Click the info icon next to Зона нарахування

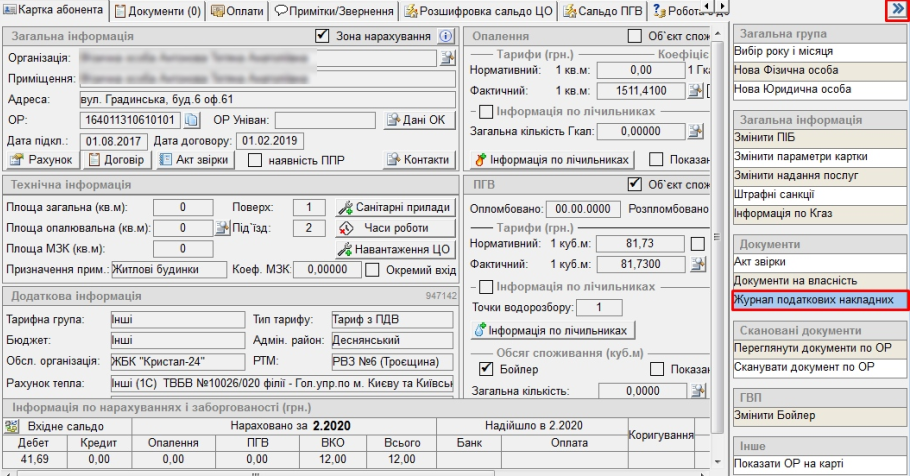[445, 36]
